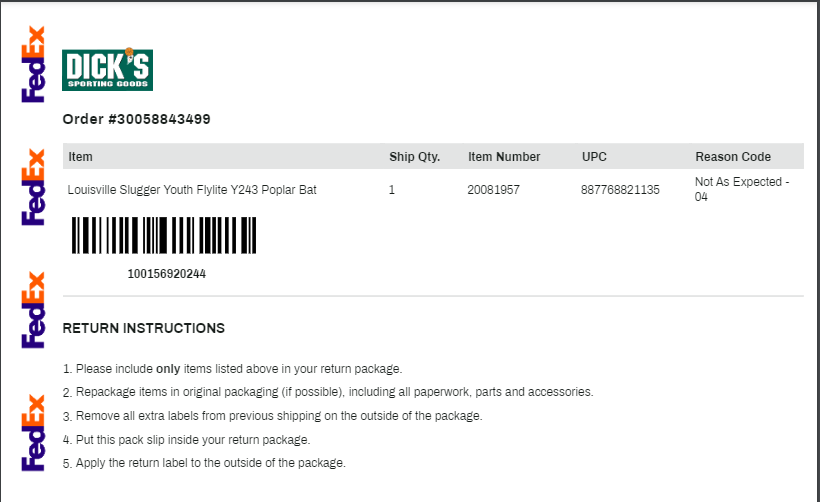
Task: Click the RETURN INSTRUCTIONS heading
Action: tap(144, 328)
